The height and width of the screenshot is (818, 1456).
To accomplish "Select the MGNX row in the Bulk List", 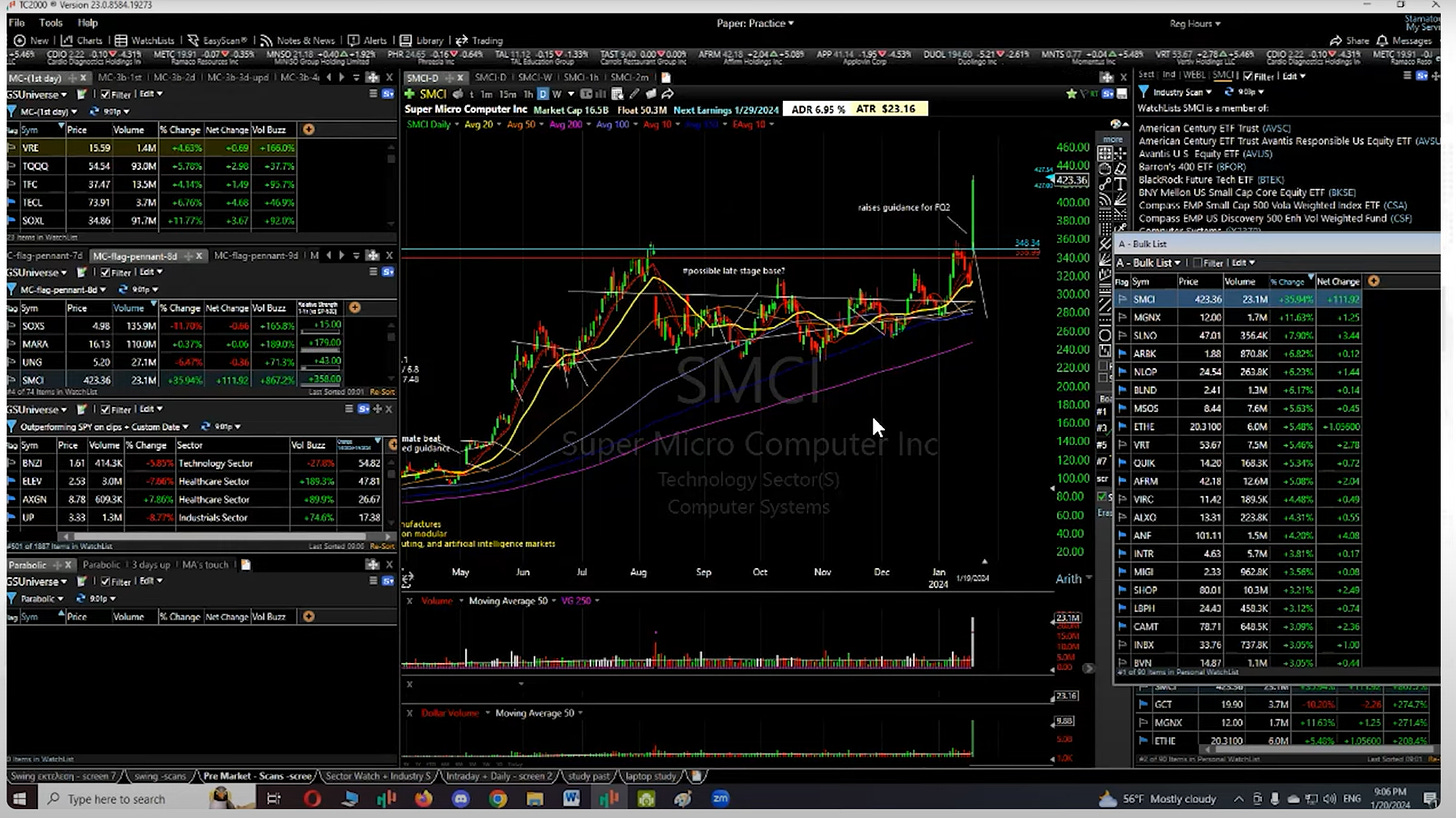I will click(1239, 317).
